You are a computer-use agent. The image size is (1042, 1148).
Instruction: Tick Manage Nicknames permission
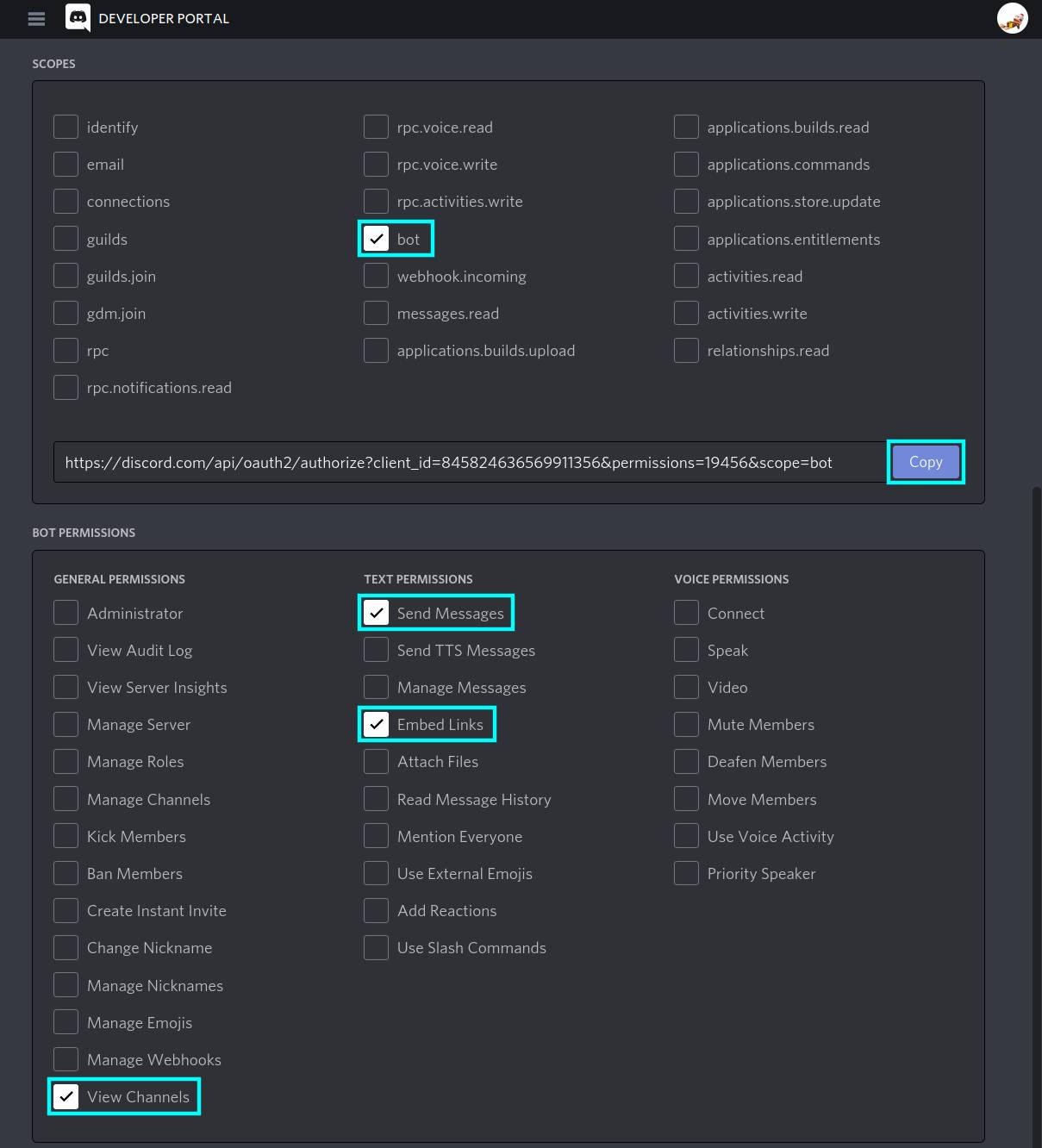coord(66,985)
